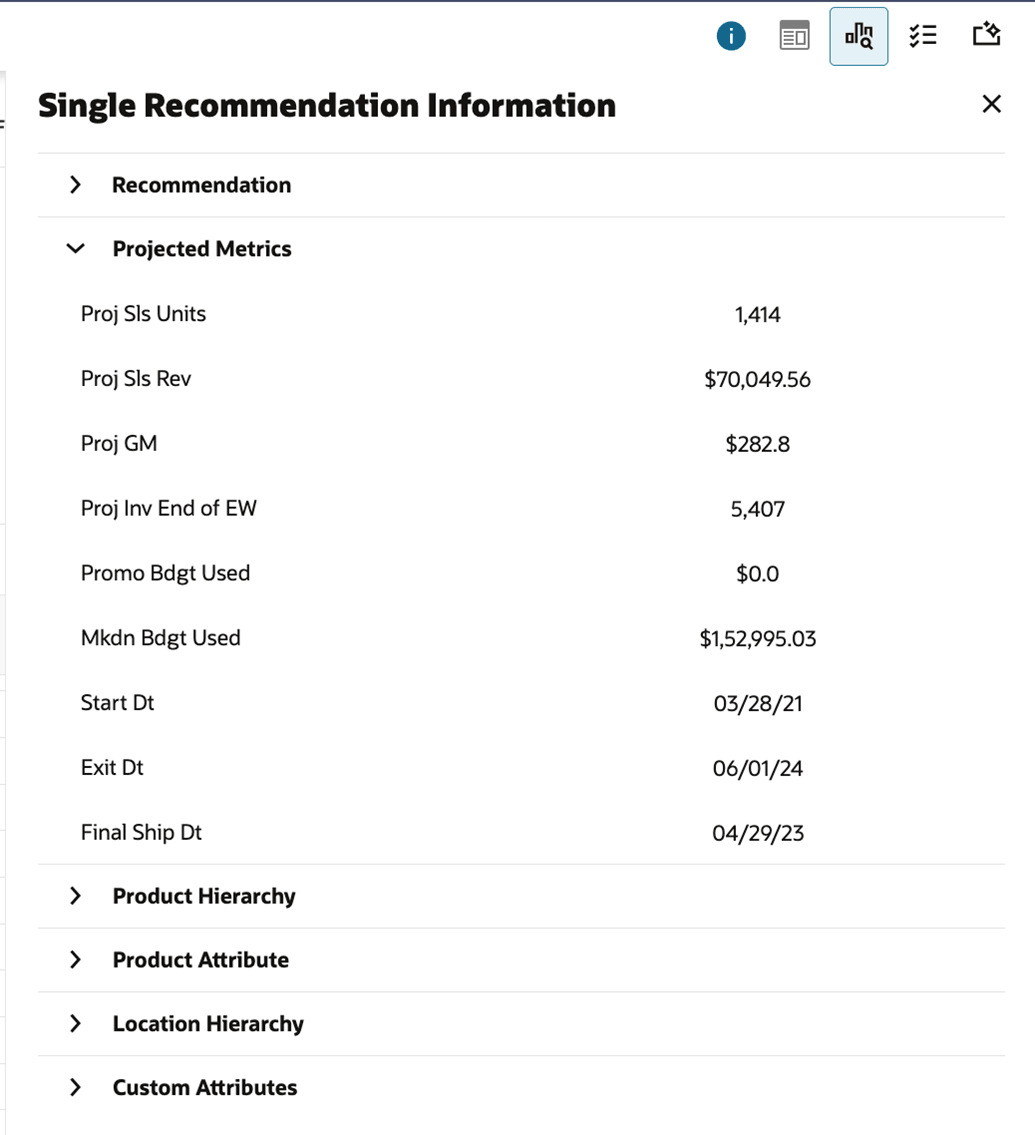The height and width of the screenshot is (1135, 1035).
Task: Open the report summary view icon
Action: (794, 35)
